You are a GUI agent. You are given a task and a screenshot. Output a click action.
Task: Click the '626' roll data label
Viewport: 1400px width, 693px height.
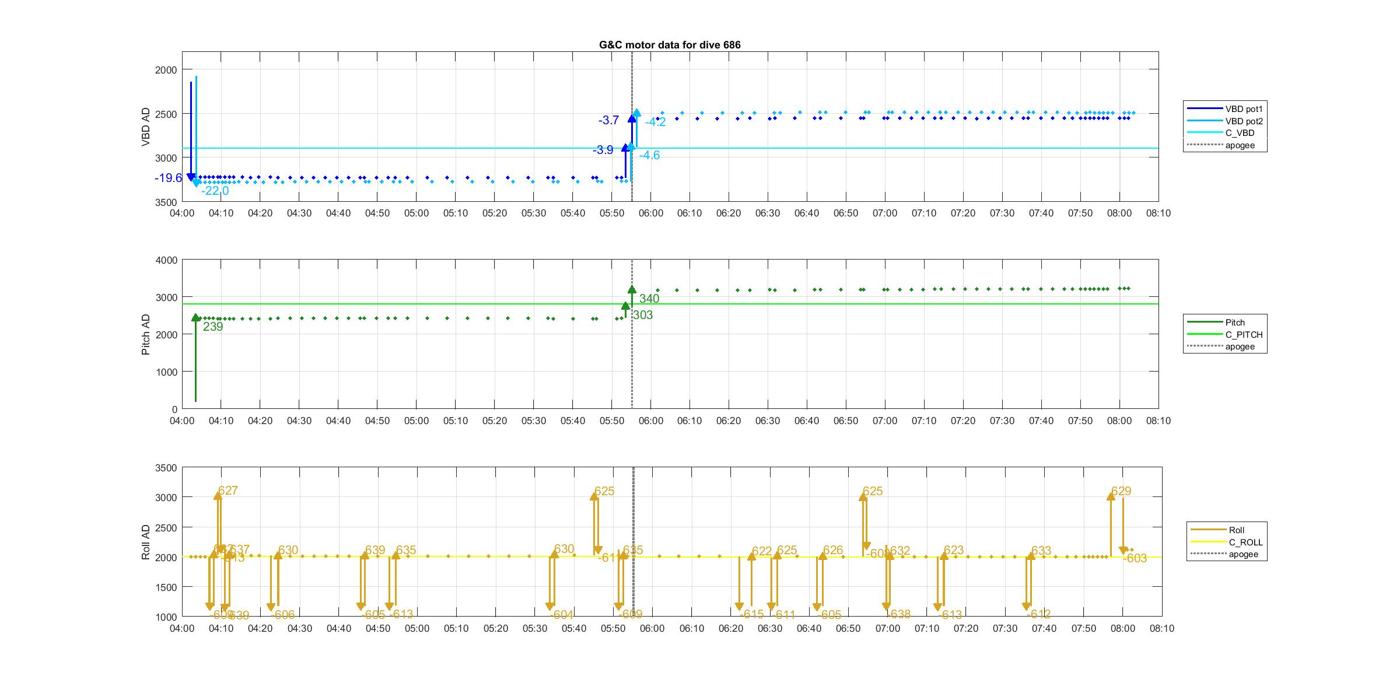click(x=833, y=551)
